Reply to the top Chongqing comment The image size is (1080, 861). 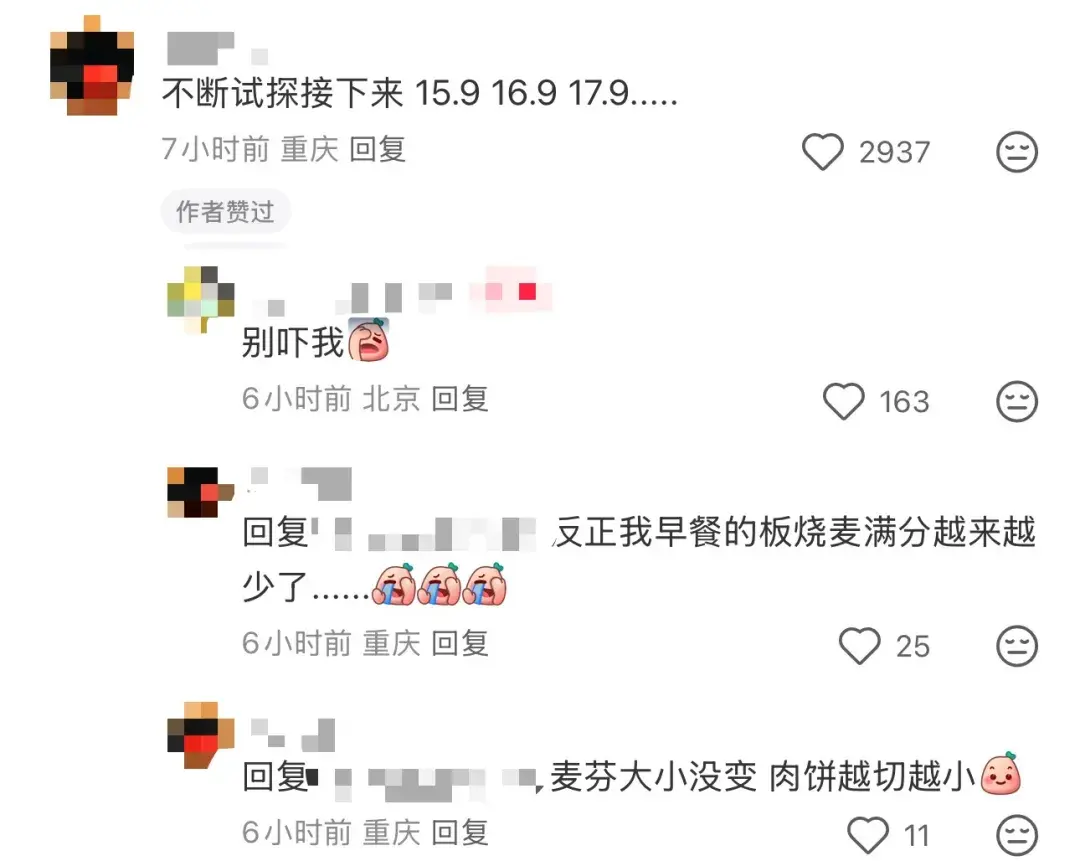(377, 149)
